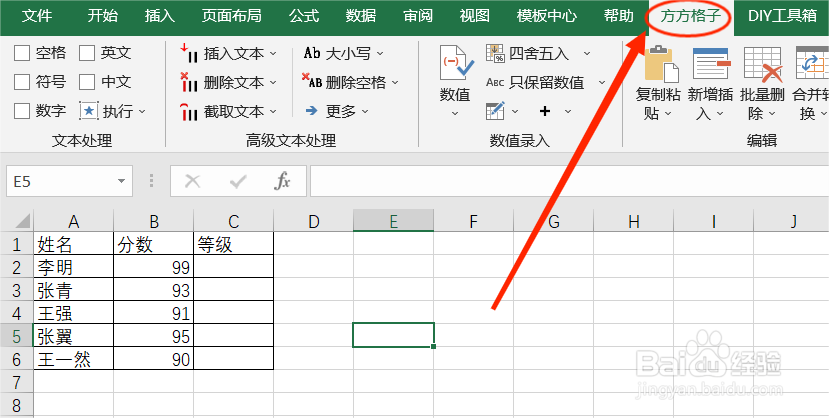This screenshot has height=418, width=829.
Task: Click the Insert Text icon
Action: point(189,53)
